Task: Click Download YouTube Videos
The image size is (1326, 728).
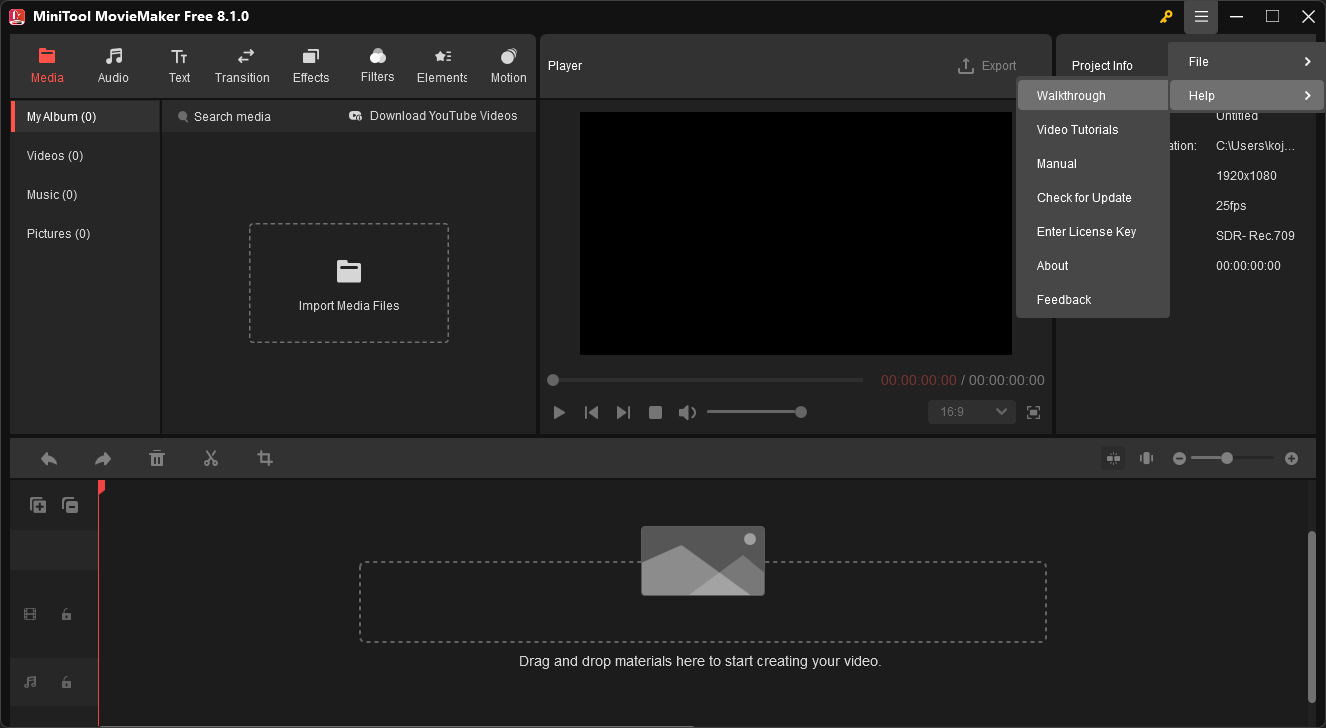Action: 433,116
